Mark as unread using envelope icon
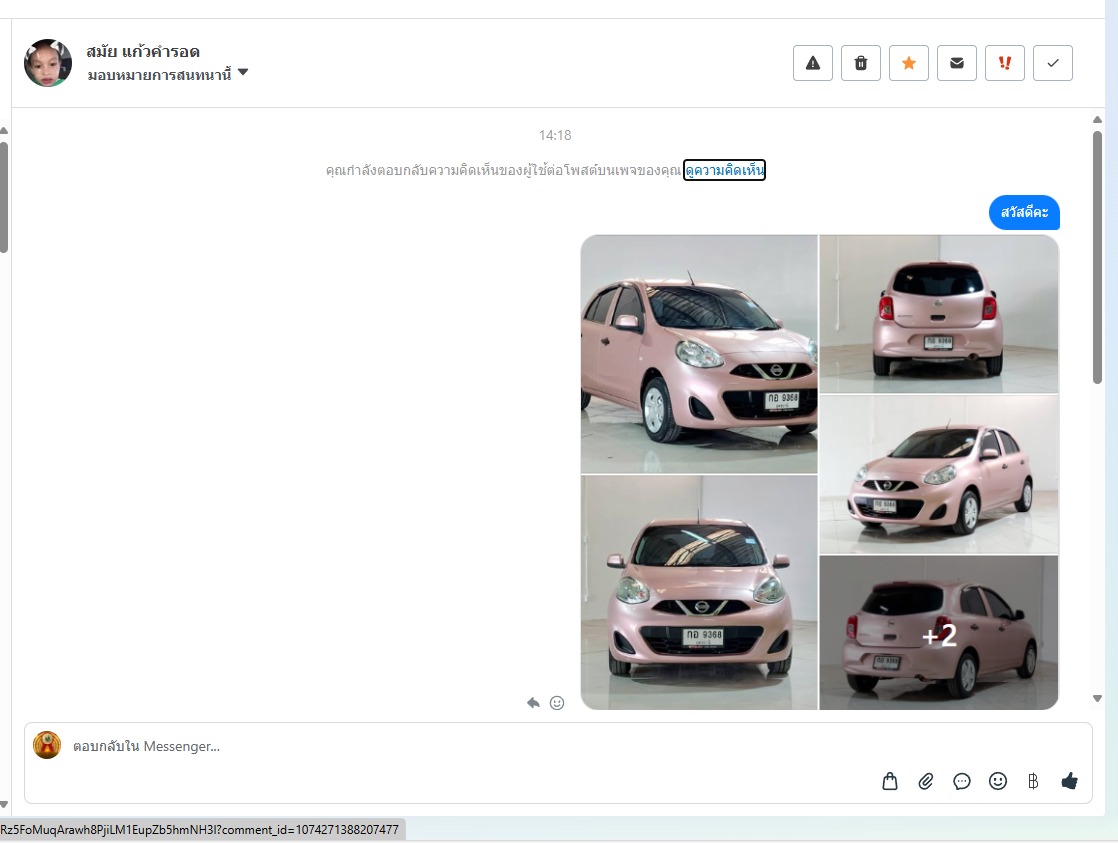1118x843 pixels. pyautogui.click(x=956, y=63)
